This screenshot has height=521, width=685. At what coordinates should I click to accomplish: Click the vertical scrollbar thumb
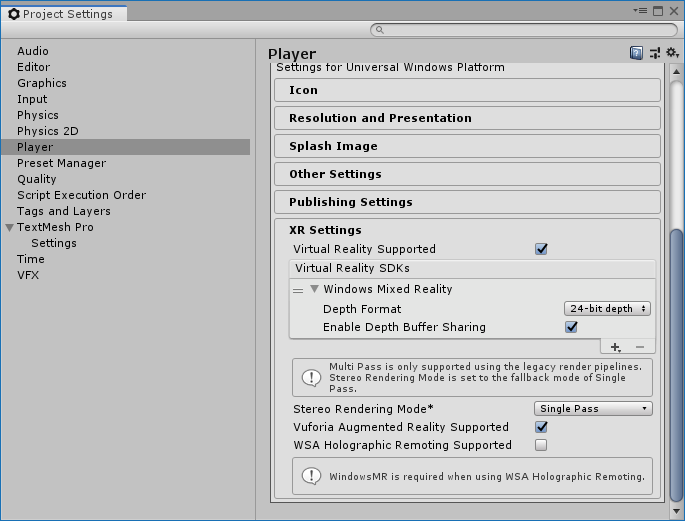676,365
